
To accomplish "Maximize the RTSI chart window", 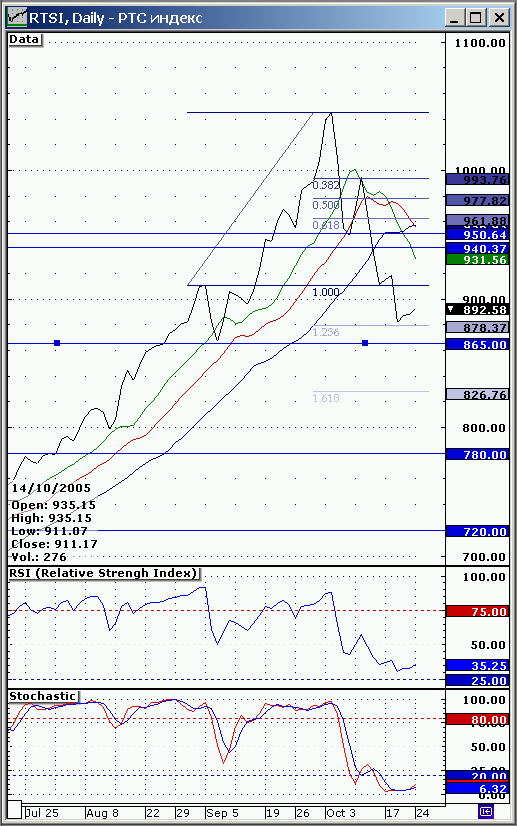I will [476, 17].
